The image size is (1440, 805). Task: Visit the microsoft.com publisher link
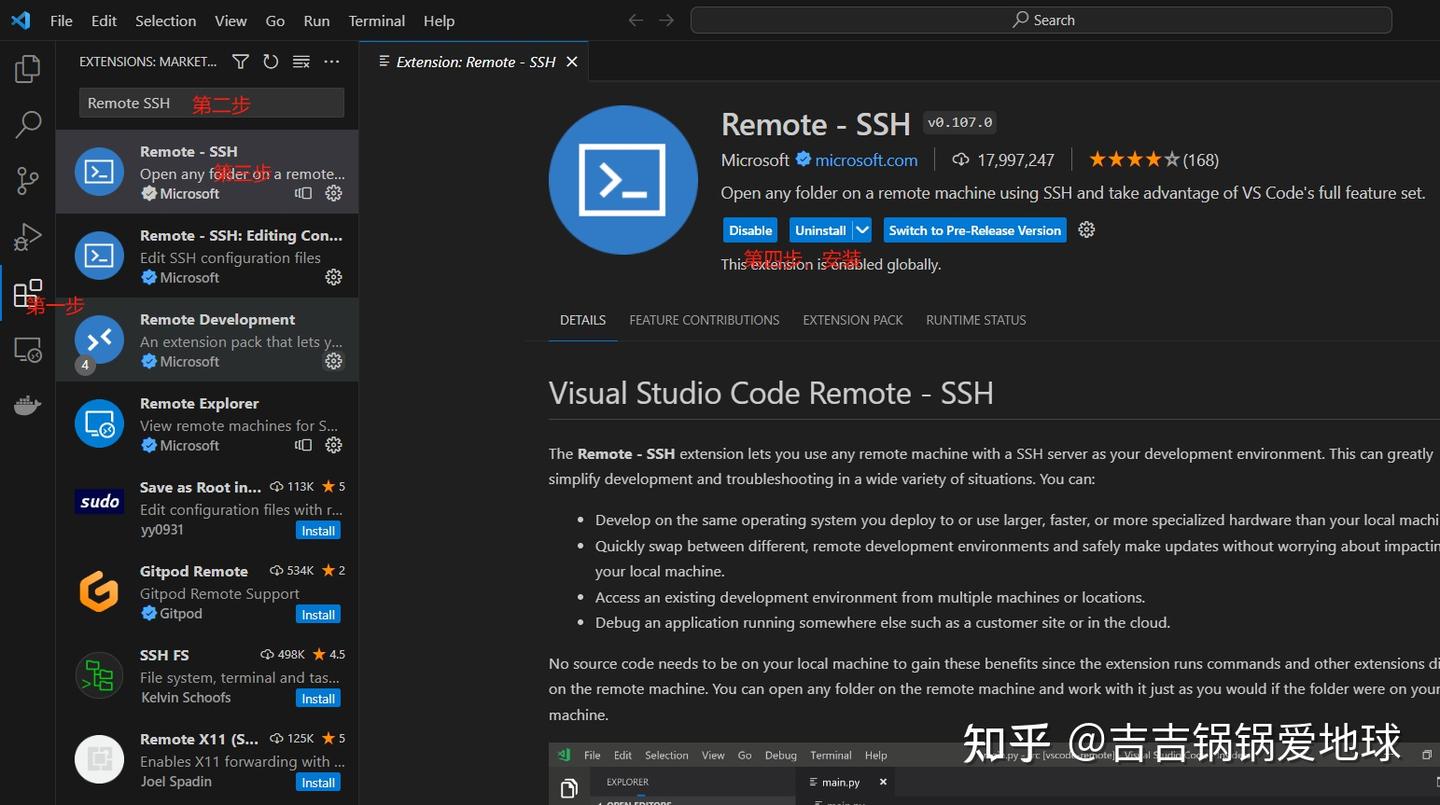865,159
